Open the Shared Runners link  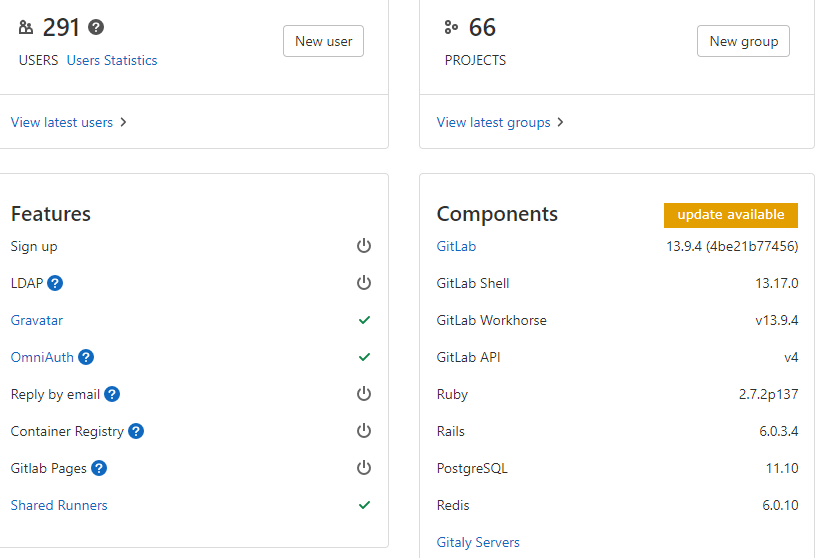coord(59,505)
